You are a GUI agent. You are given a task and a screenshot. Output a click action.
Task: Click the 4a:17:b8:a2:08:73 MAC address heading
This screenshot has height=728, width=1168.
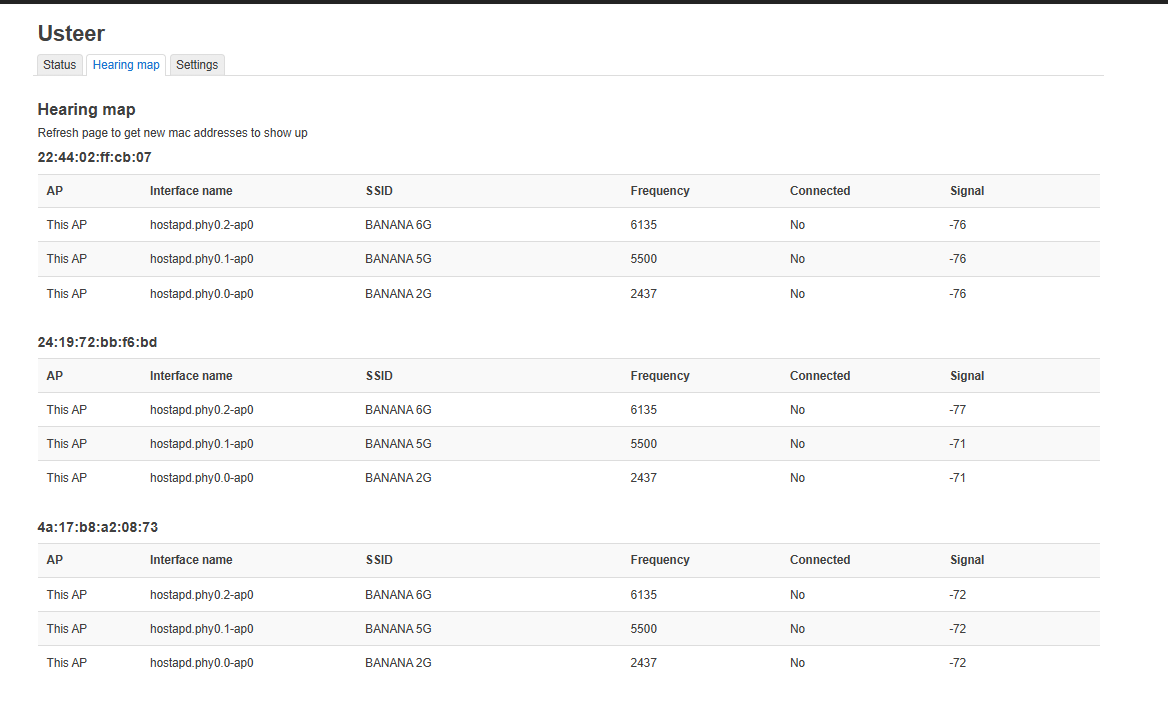[97, 526]
